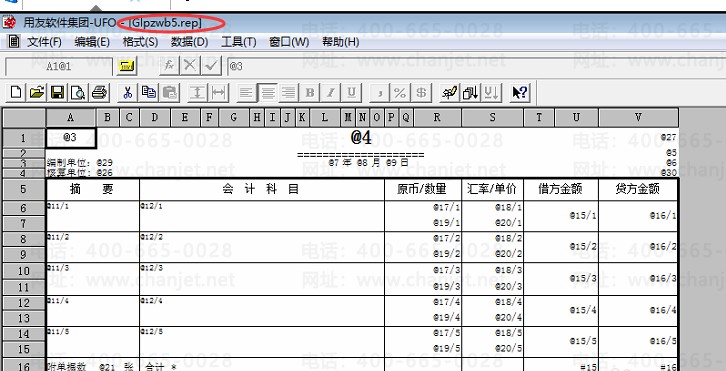Paste using the clipboard icon
This screenshot has height=371, width=726.
170,92
